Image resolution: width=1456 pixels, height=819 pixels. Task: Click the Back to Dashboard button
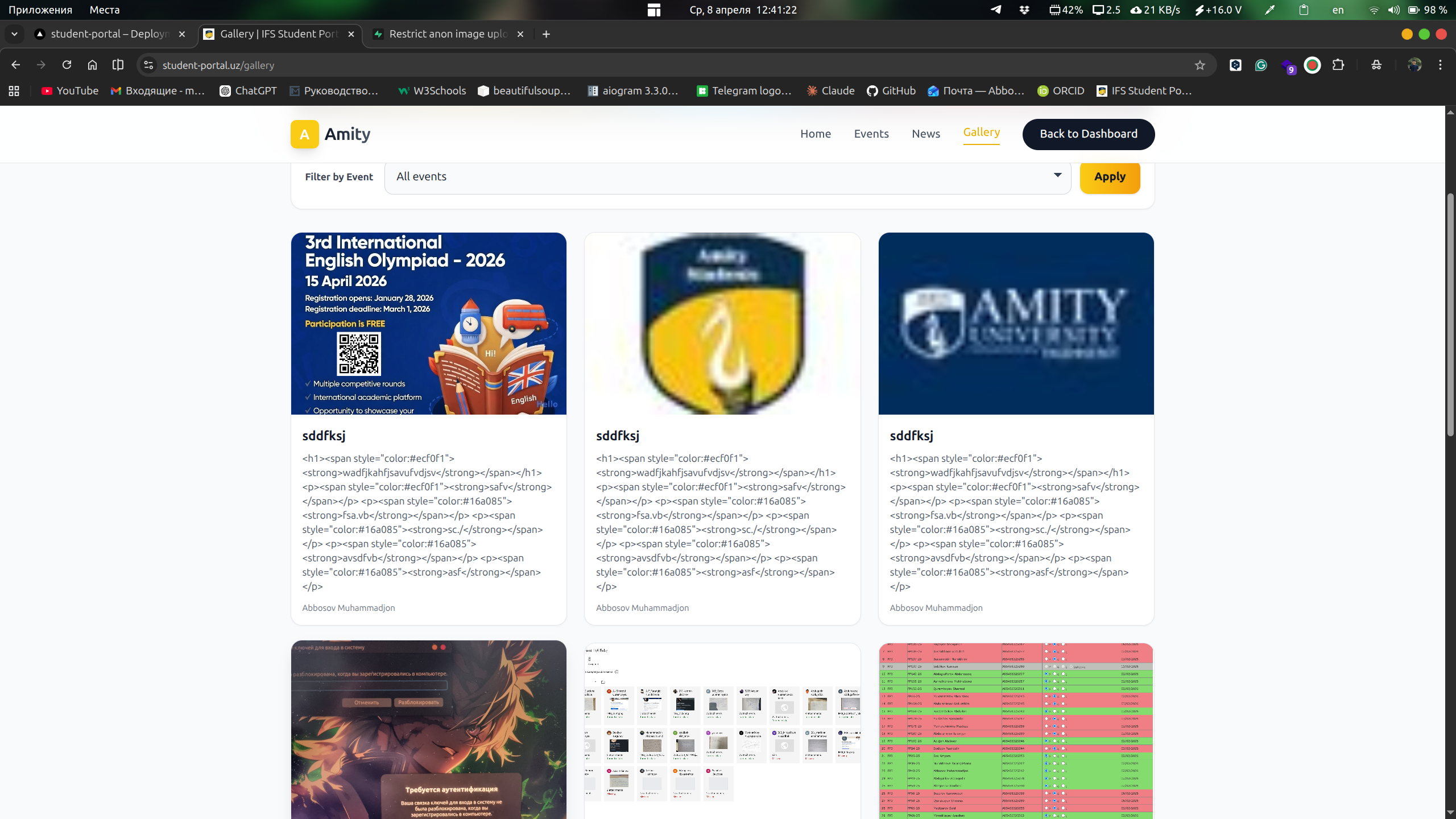click(1088, 134)
